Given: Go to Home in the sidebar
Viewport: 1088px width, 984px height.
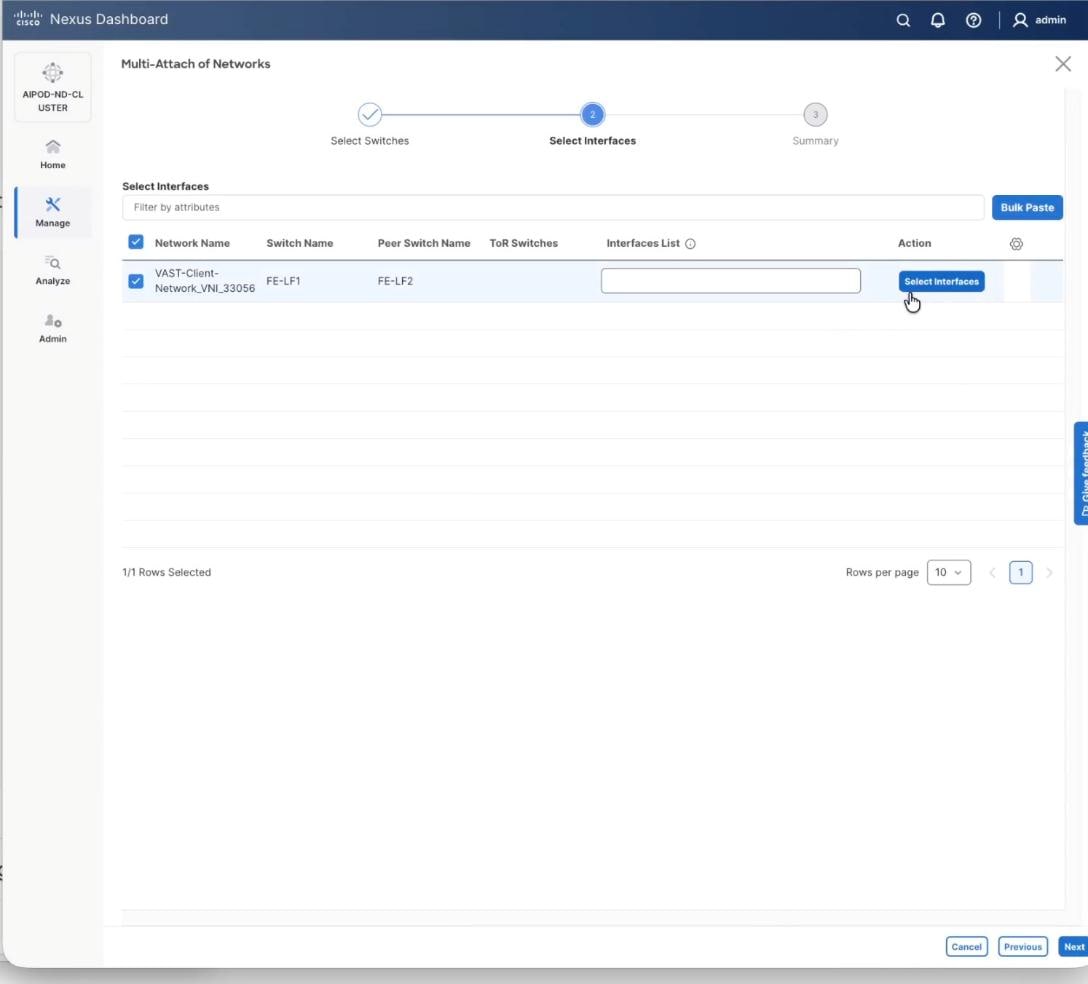Looking at the screenshot, I should (x=53, y=153).
